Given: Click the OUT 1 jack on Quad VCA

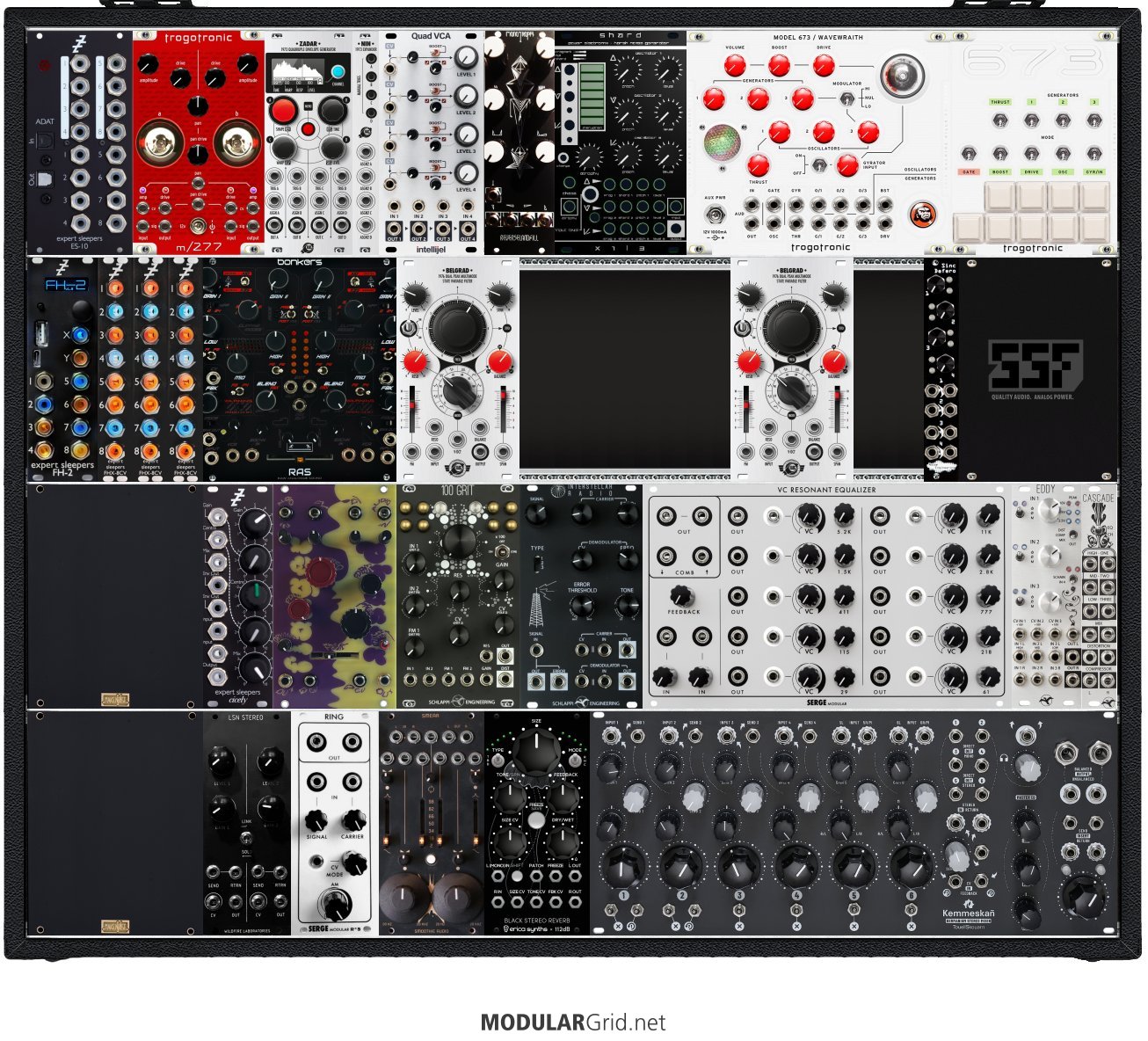Looking at the screenshot, I should (394, 230).
